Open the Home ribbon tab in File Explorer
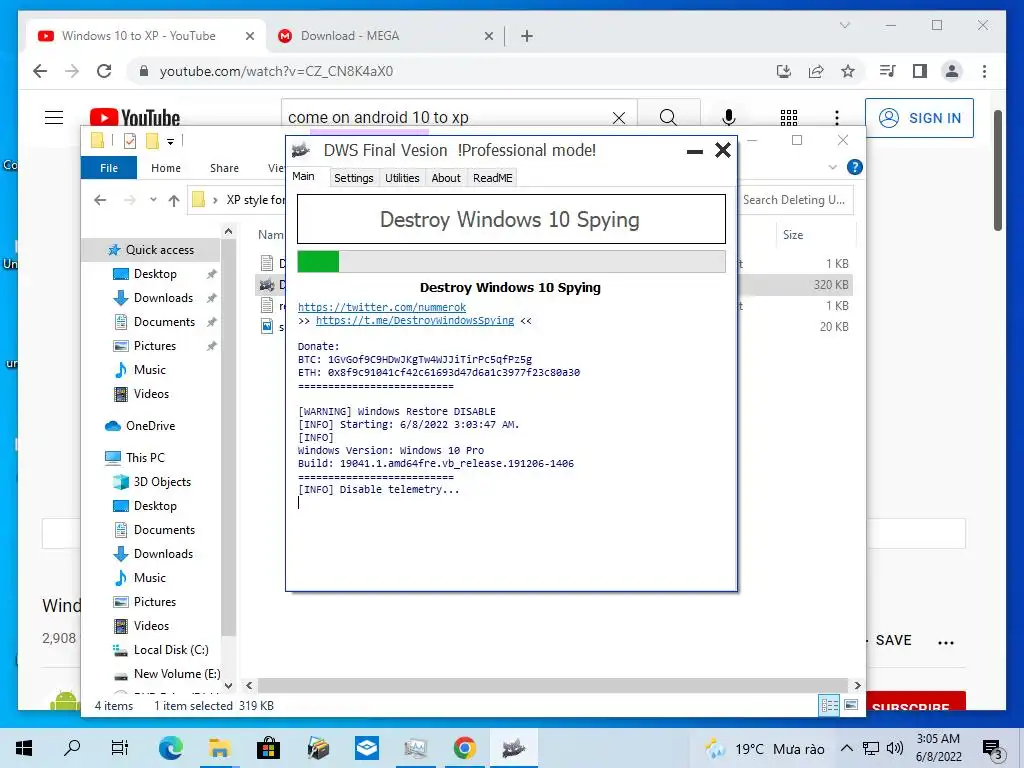 (x=166, y=168)
